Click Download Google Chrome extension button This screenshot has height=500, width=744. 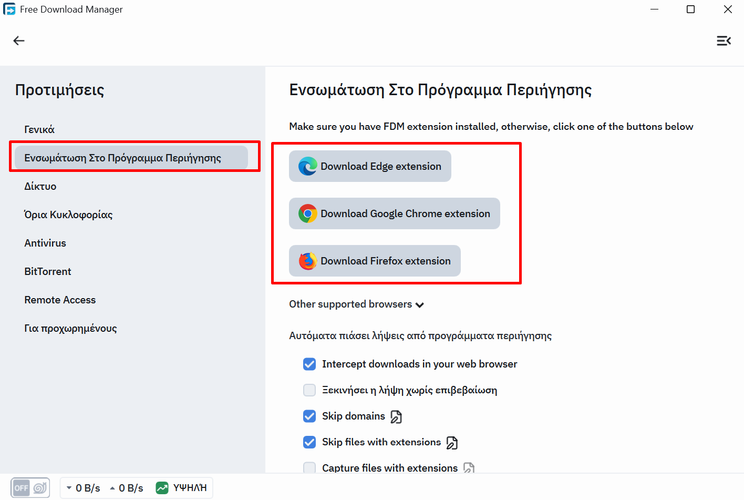click(394, 213)
